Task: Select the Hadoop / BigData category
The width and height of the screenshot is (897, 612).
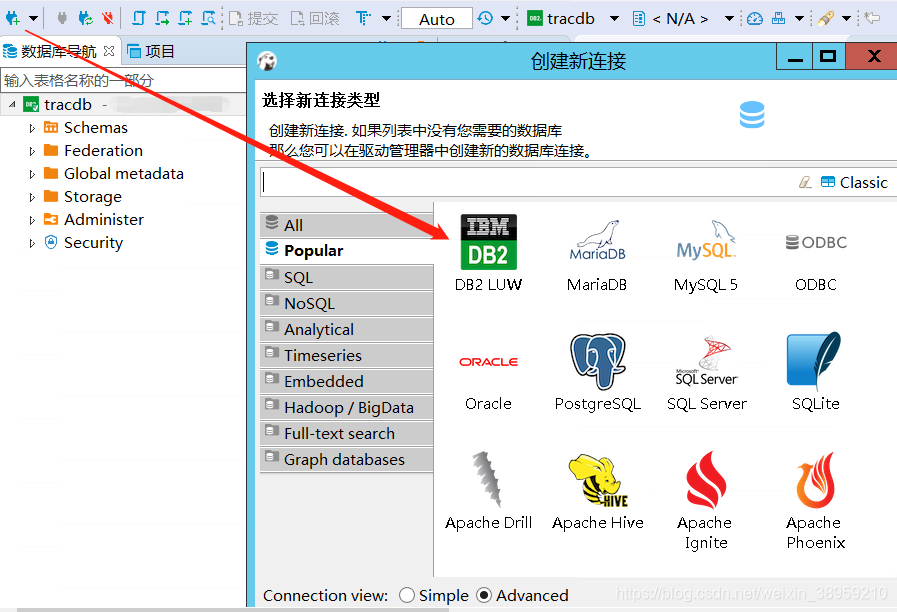Action: 347,407
